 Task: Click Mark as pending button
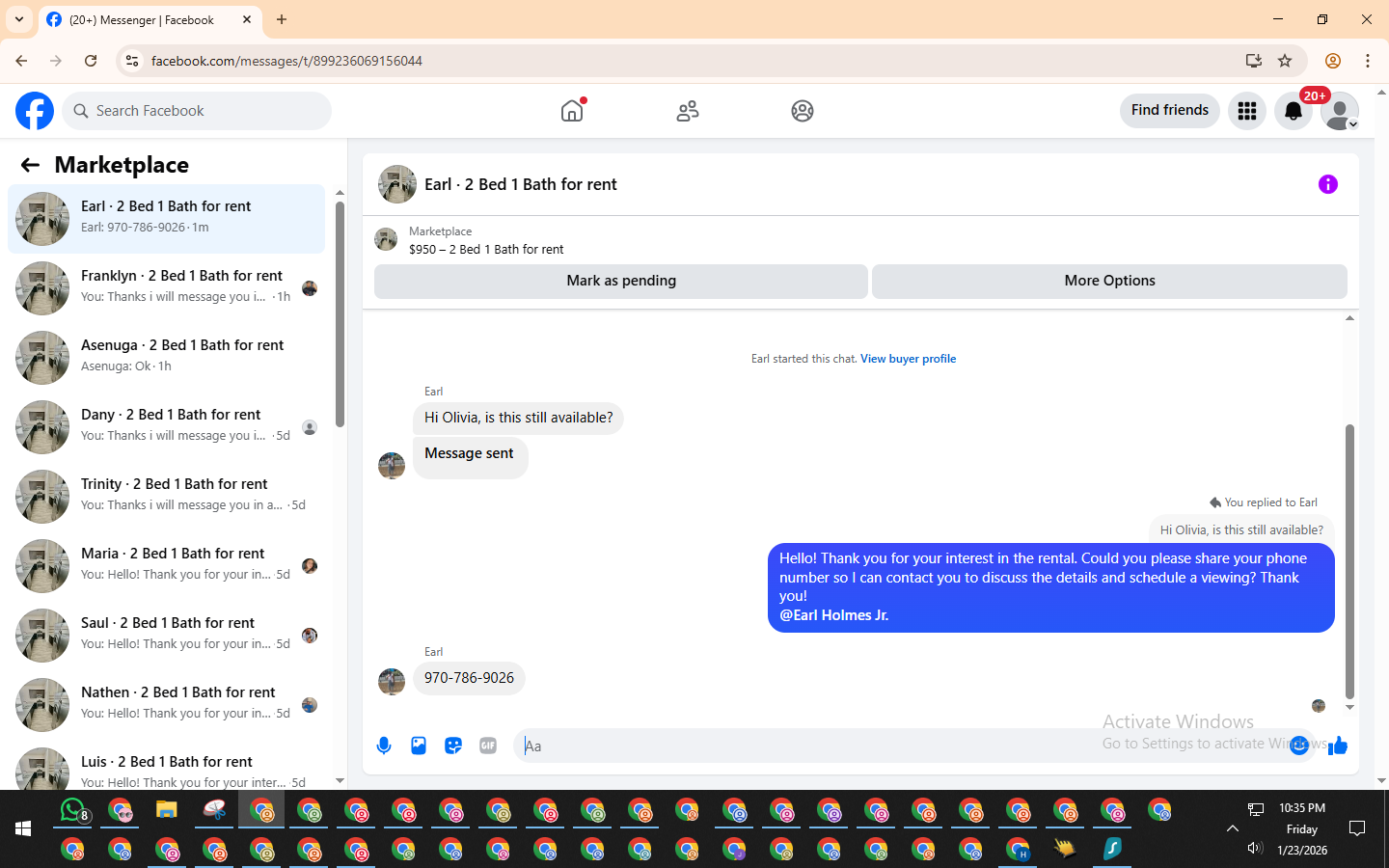(x=621, y=281)
